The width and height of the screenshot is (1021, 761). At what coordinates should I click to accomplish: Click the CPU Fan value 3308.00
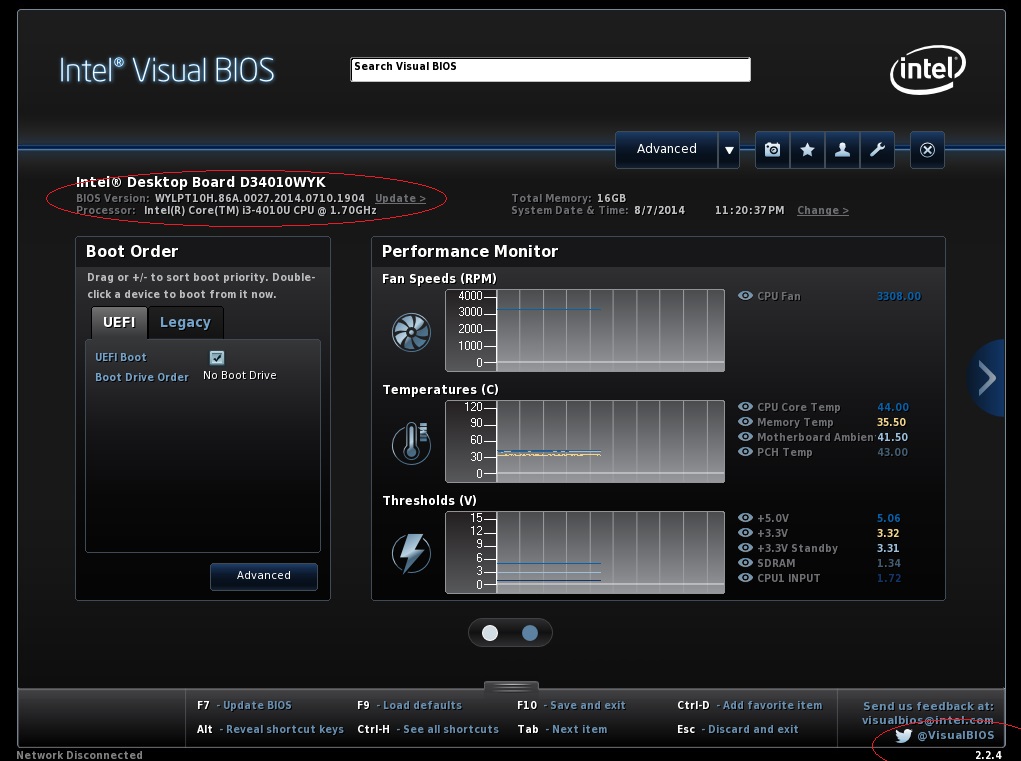(x=899, y=296)
